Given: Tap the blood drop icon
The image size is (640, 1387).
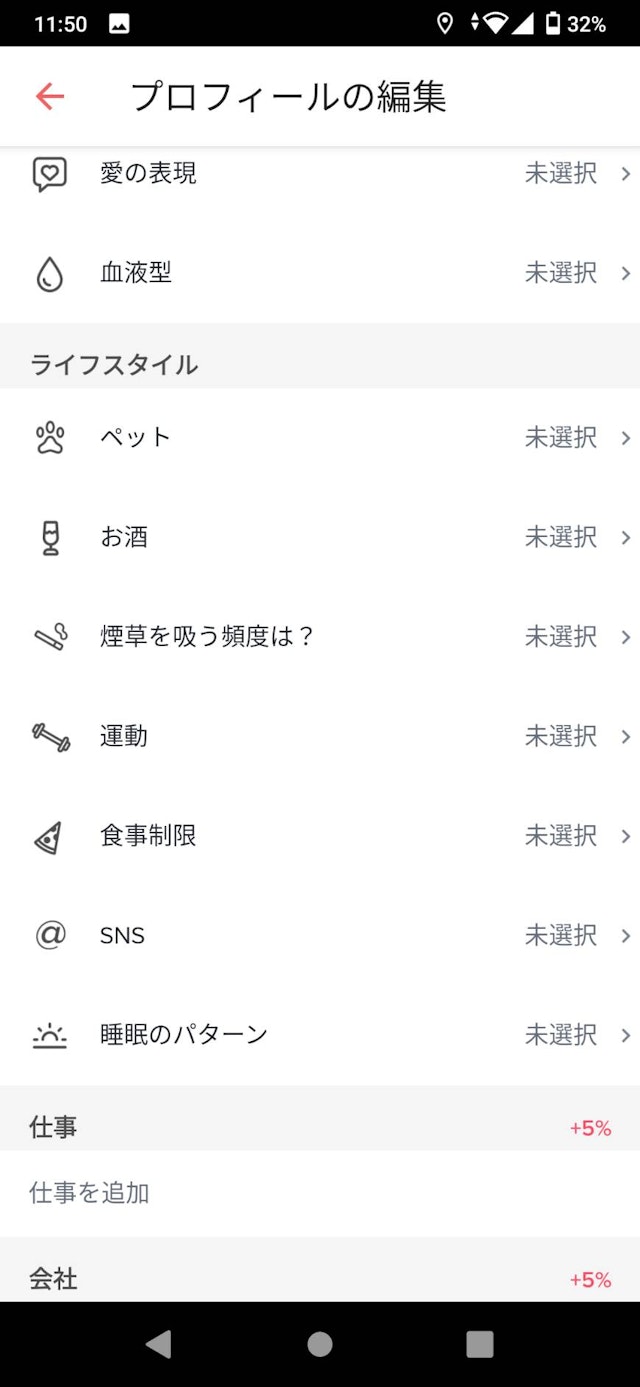Looking at the screenshot, I should [x=50, y=274].
